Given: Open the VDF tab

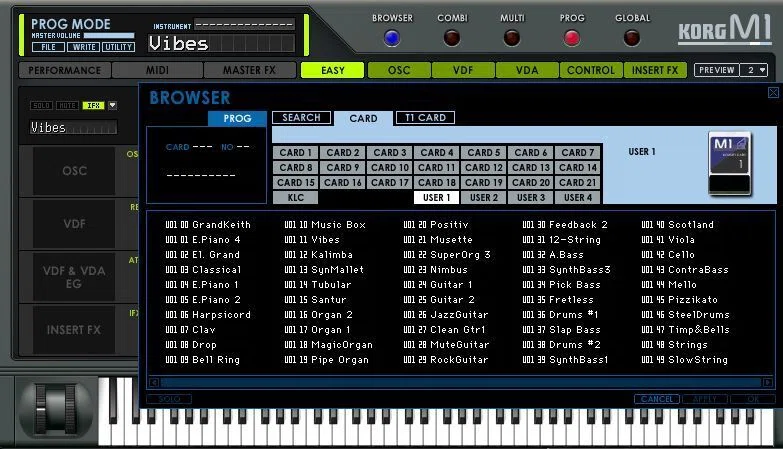Looking at the screenshot, I should point(463,70).
